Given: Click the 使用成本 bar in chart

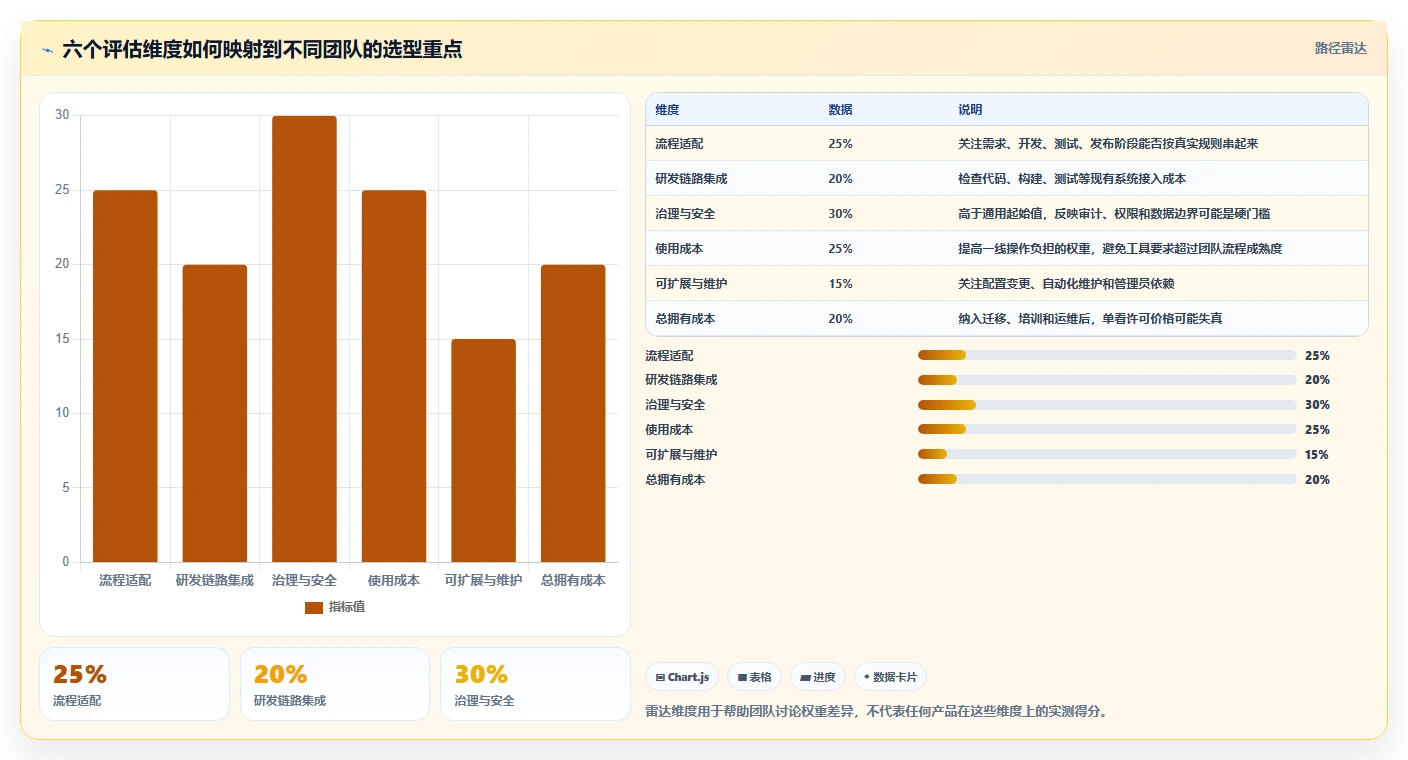Looking at the screenshot, I should [x=394, y=376].
